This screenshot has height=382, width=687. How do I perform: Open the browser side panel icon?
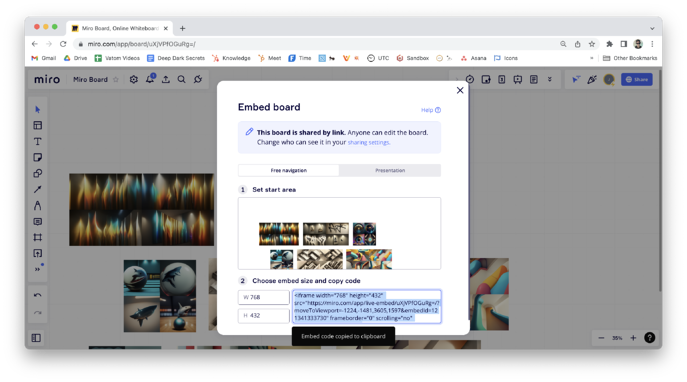[x=623, y=44]
